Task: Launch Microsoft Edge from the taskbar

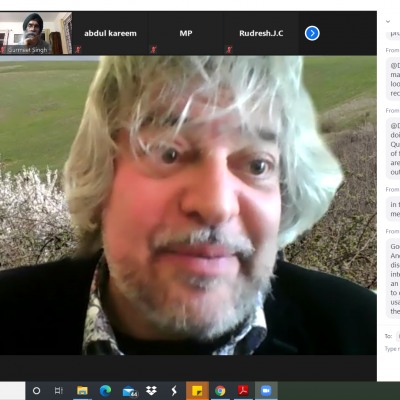Action: [105, 391]
